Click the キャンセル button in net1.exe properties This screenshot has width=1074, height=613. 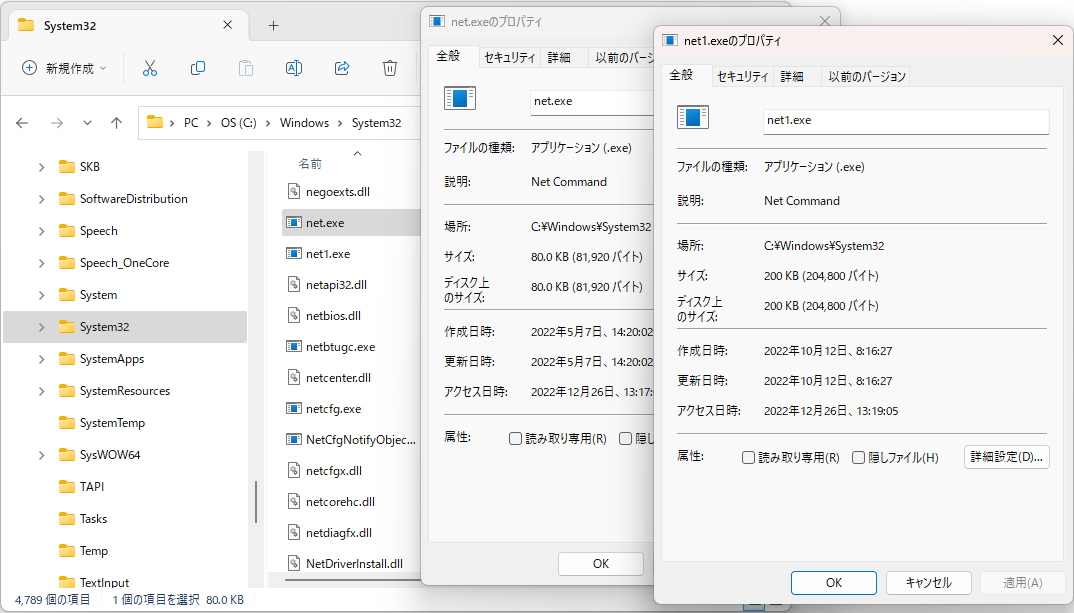click(928, 583)
